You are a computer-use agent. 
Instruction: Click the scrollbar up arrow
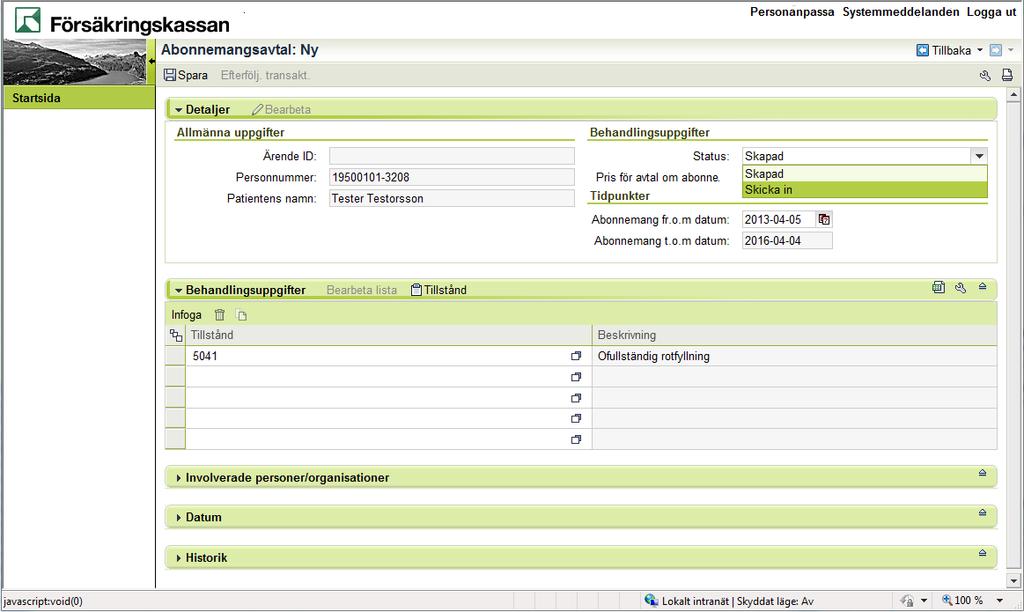[x=1014, y=95]
